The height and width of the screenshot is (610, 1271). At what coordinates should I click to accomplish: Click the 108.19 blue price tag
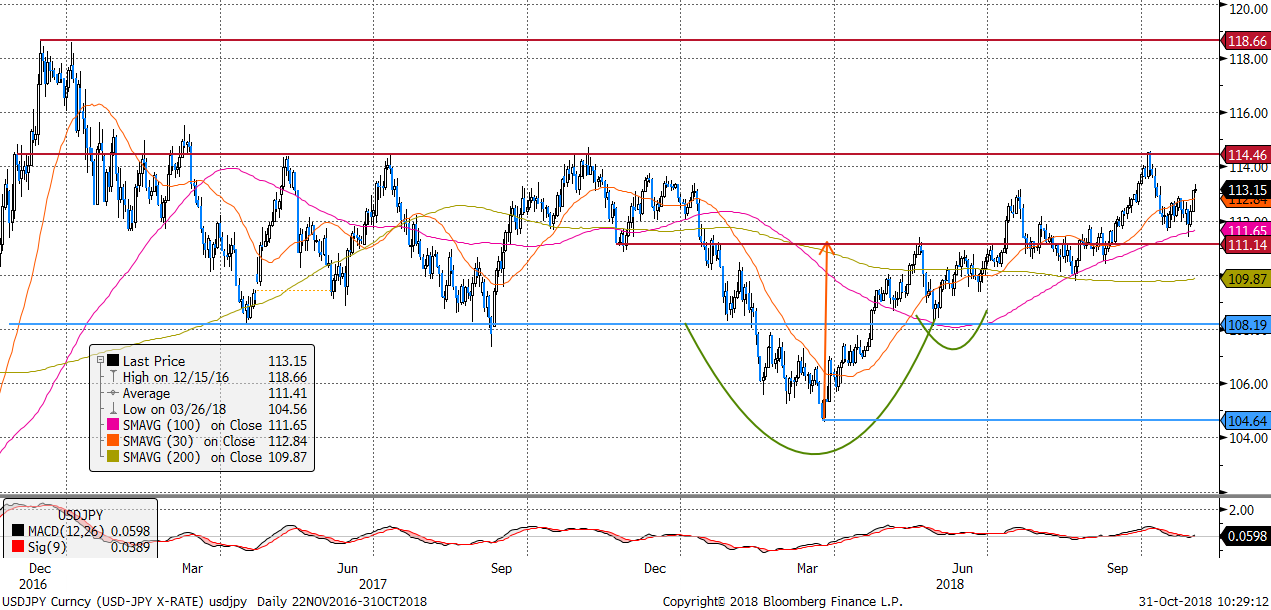(1246, 324)
